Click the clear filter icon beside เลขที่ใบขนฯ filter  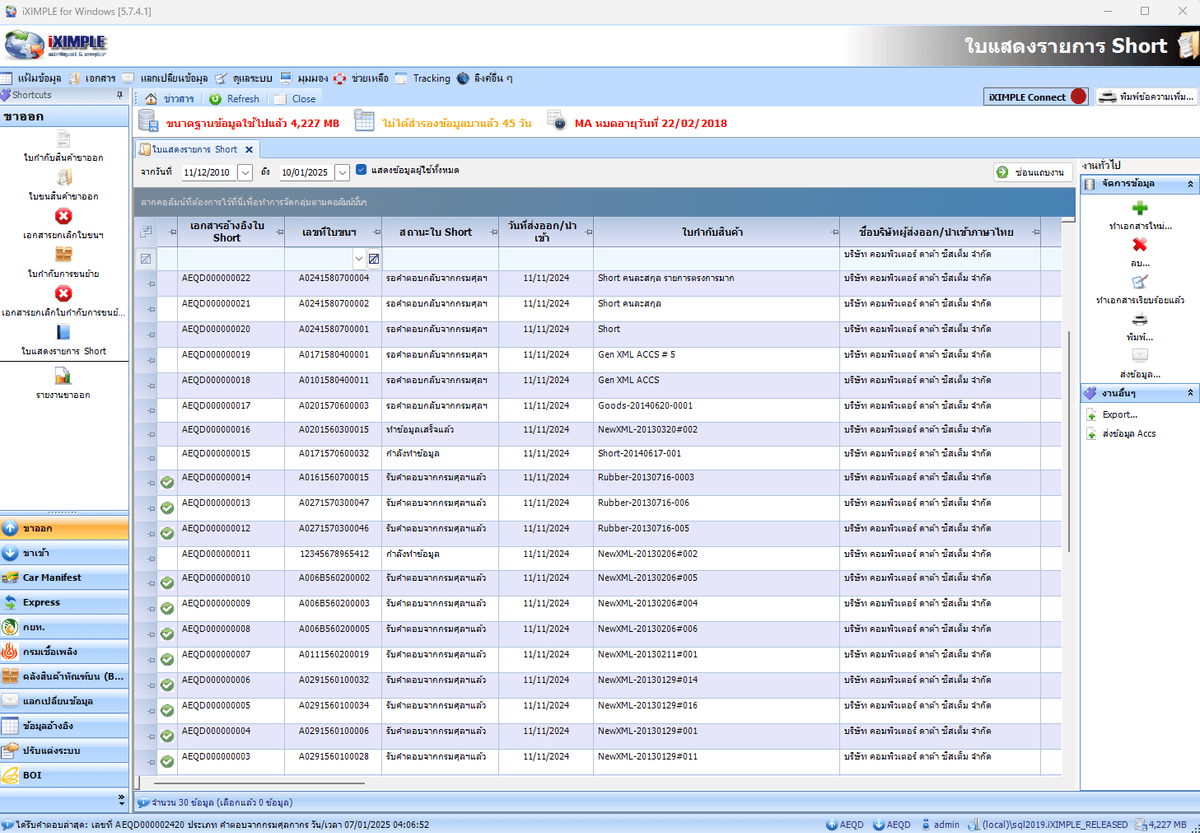coord(373,259)
